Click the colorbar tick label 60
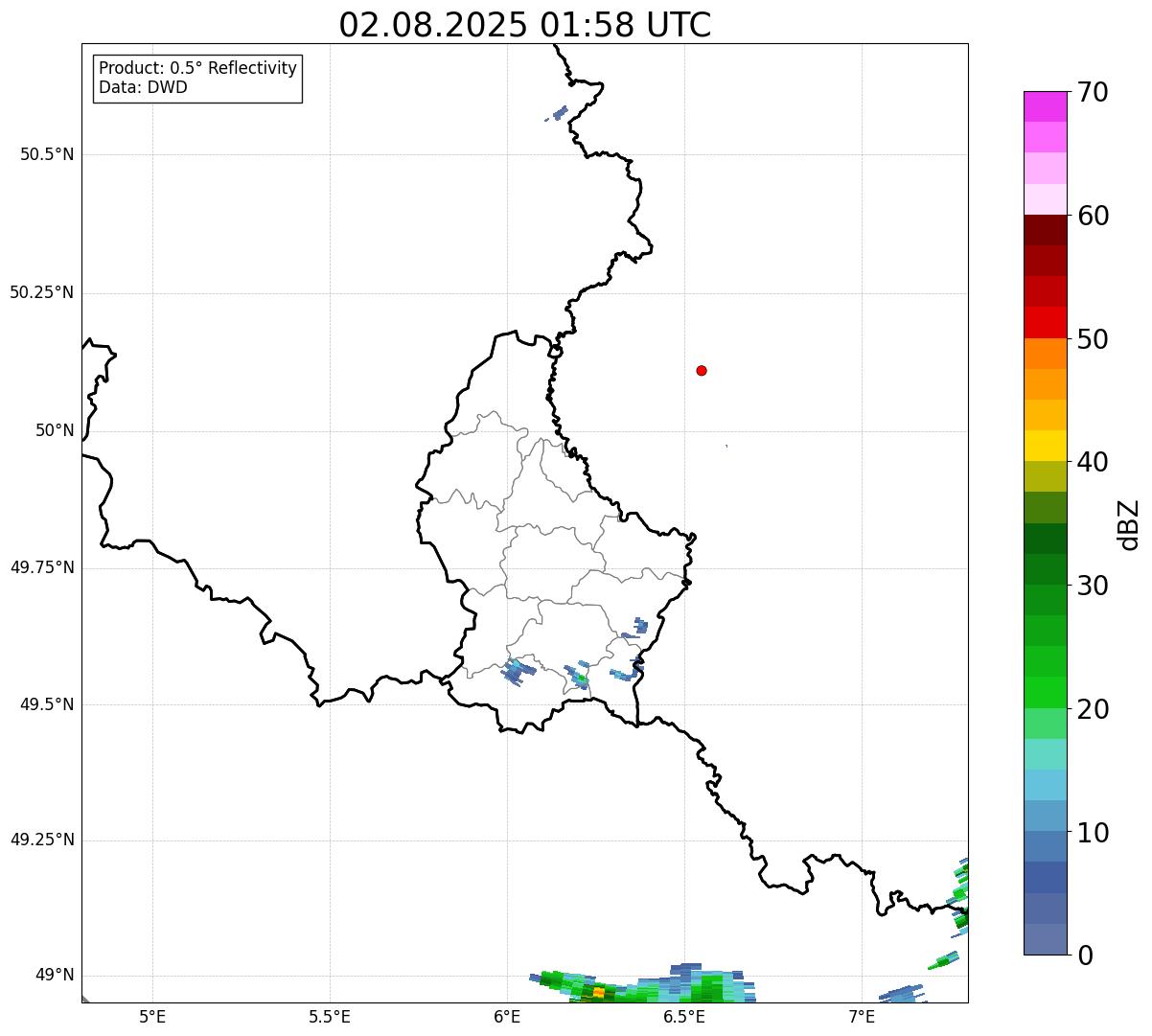Image resolution: width=1152 pixels, height=1036 pixels. pyautogui.click(x=1093, y=216)
